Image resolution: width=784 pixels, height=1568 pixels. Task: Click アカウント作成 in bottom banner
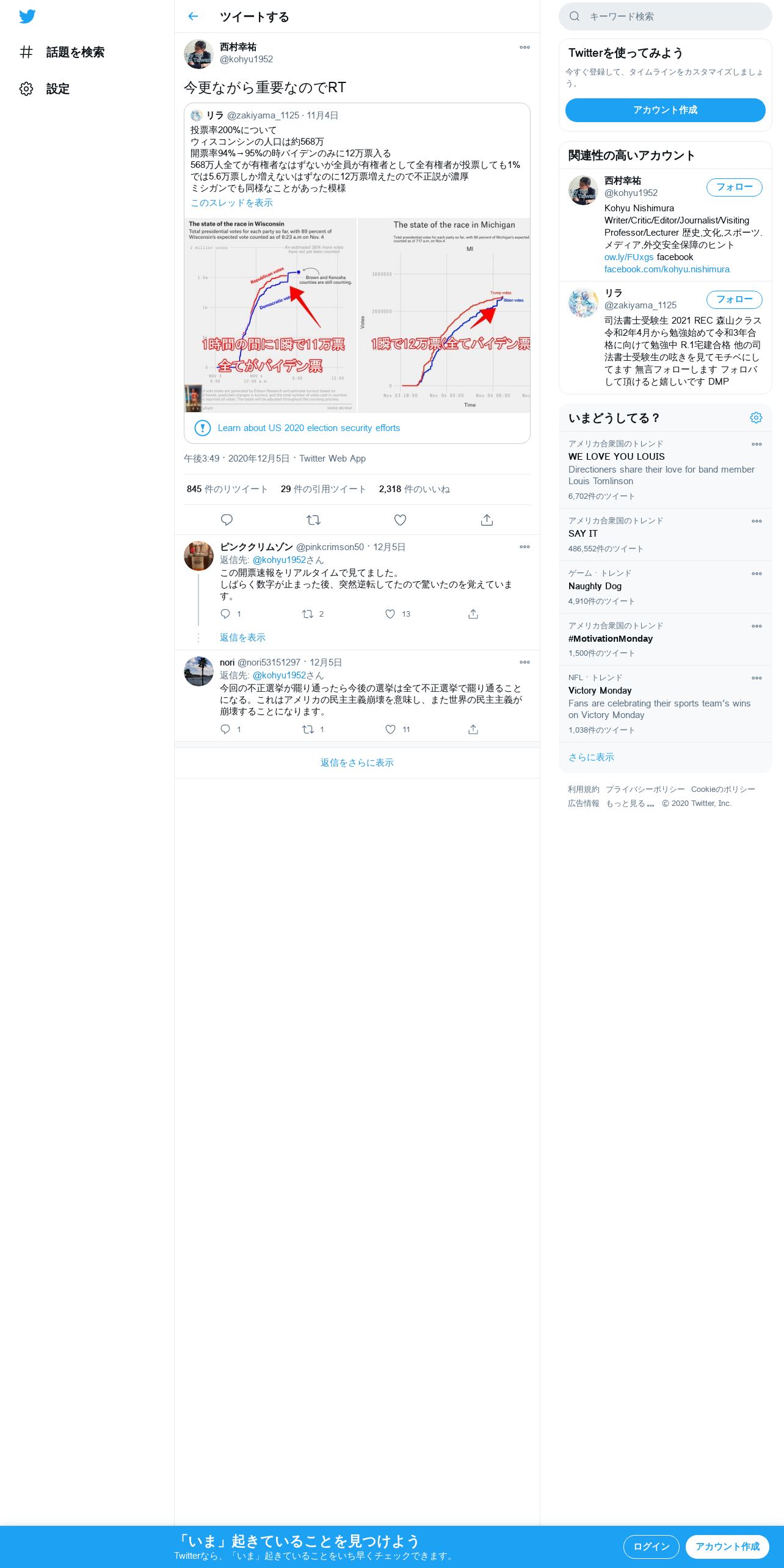[727, 1547]
